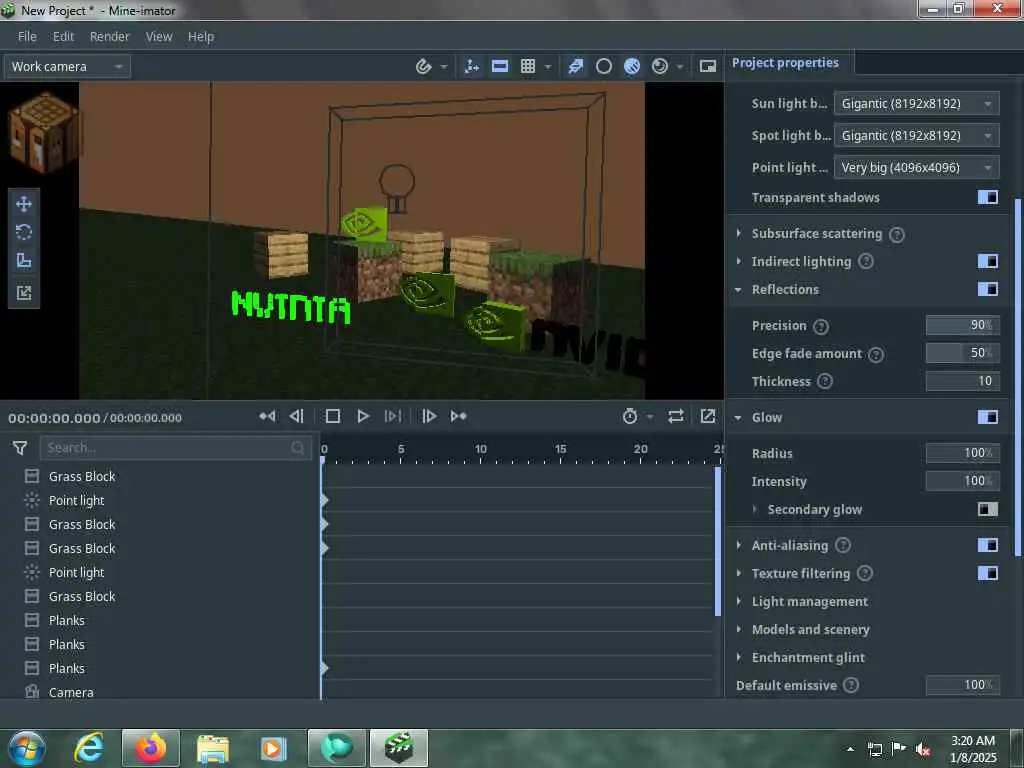Click the play-to-marker timeline icon

[x=393, y=416]
